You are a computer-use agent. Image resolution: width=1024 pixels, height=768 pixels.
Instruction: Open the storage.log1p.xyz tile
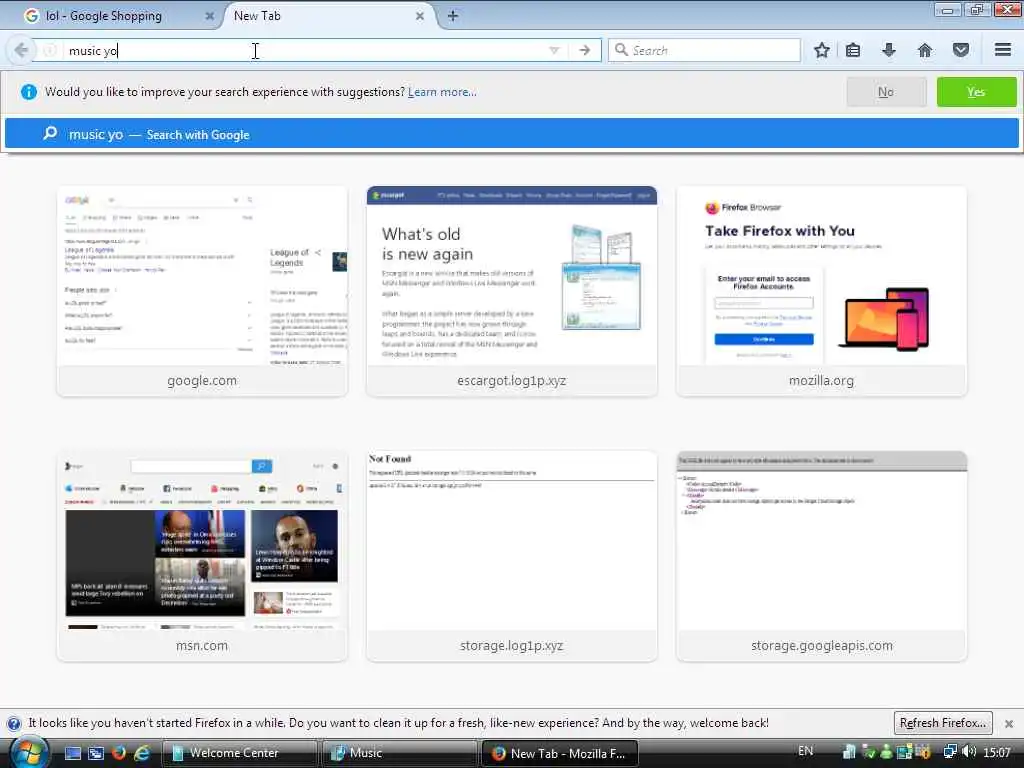point(511,556)
